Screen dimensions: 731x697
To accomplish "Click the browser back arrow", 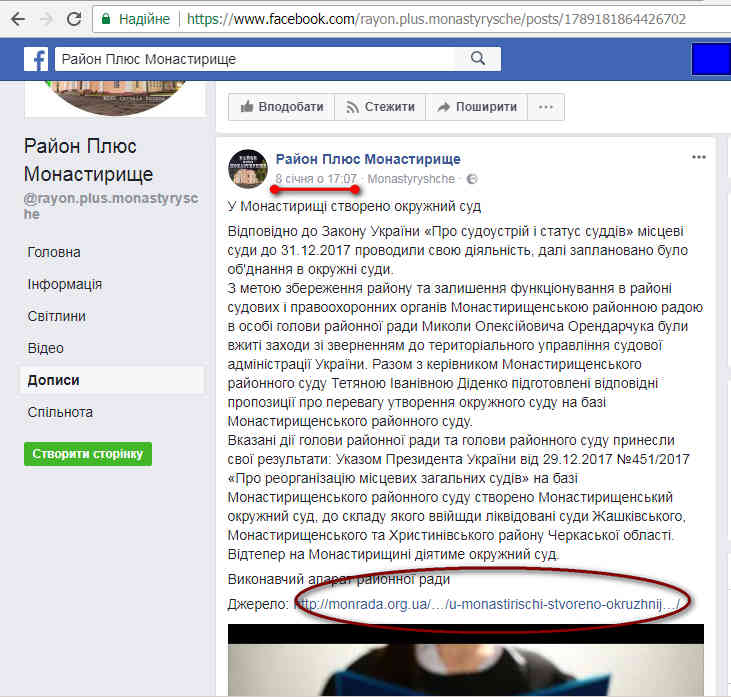I will coord(18,19).
